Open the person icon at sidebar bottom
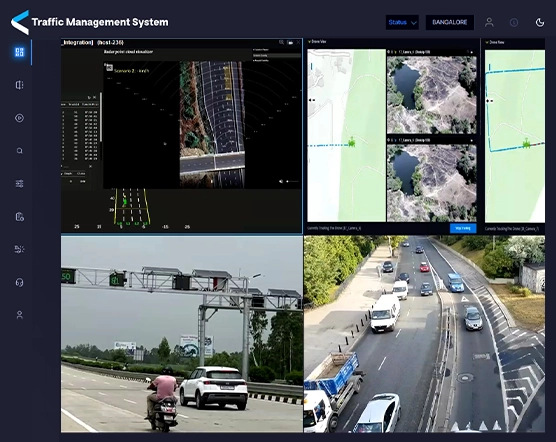 point(20,315)
